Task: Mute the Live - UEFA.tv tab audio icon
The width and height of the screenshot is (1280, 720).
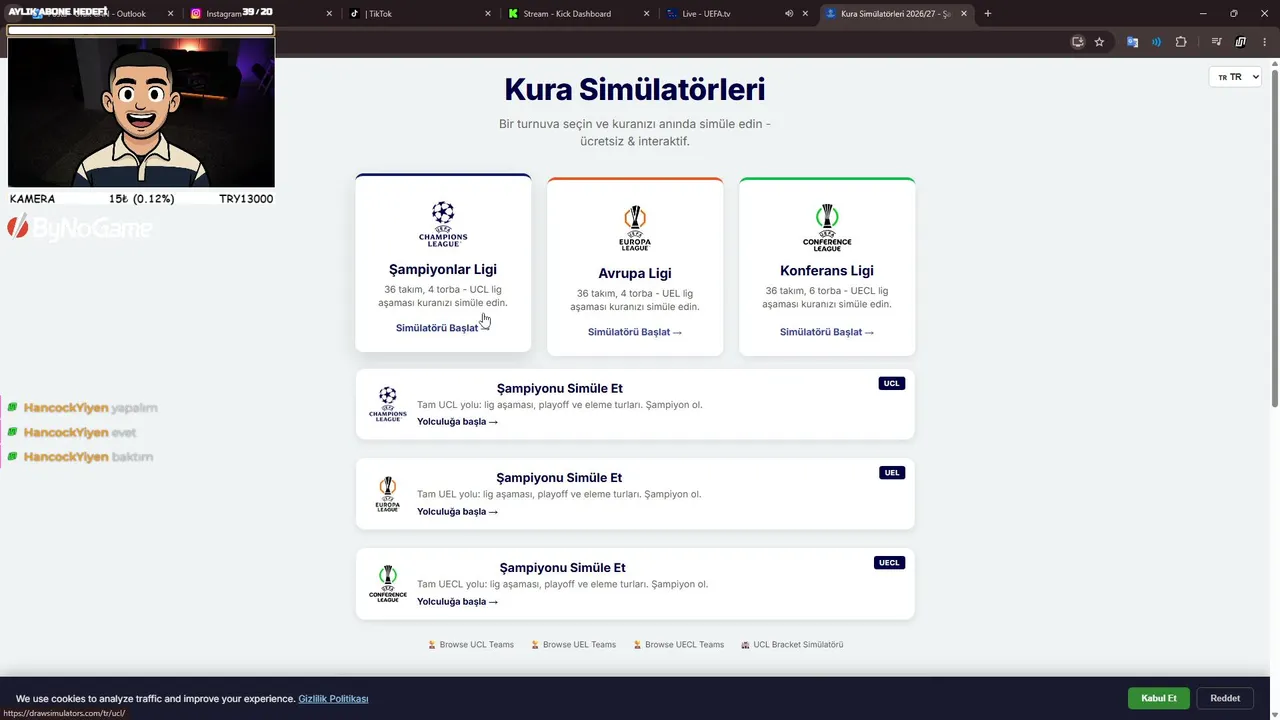Action: (789, 14)
